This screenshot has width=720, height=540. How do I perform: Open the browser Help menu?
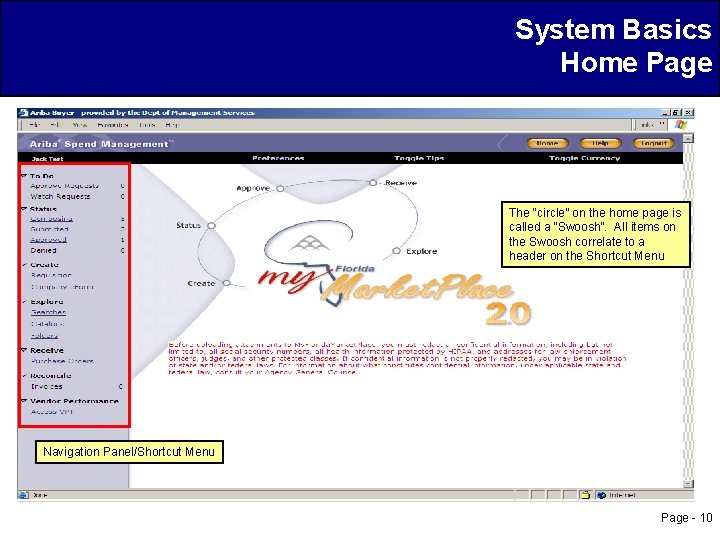pos(172,124)
